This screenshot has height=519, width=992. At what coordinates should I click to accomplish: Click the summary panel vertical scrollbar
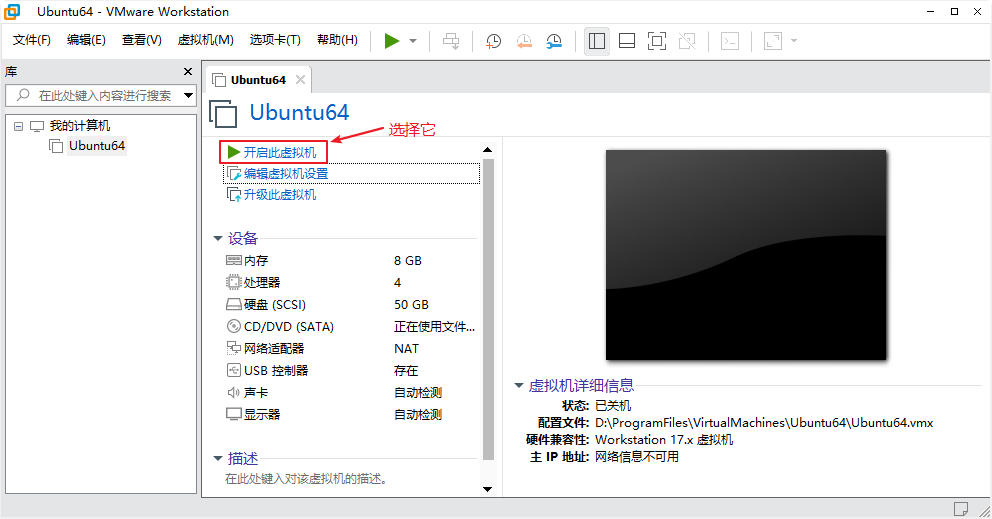click(488, 309)
